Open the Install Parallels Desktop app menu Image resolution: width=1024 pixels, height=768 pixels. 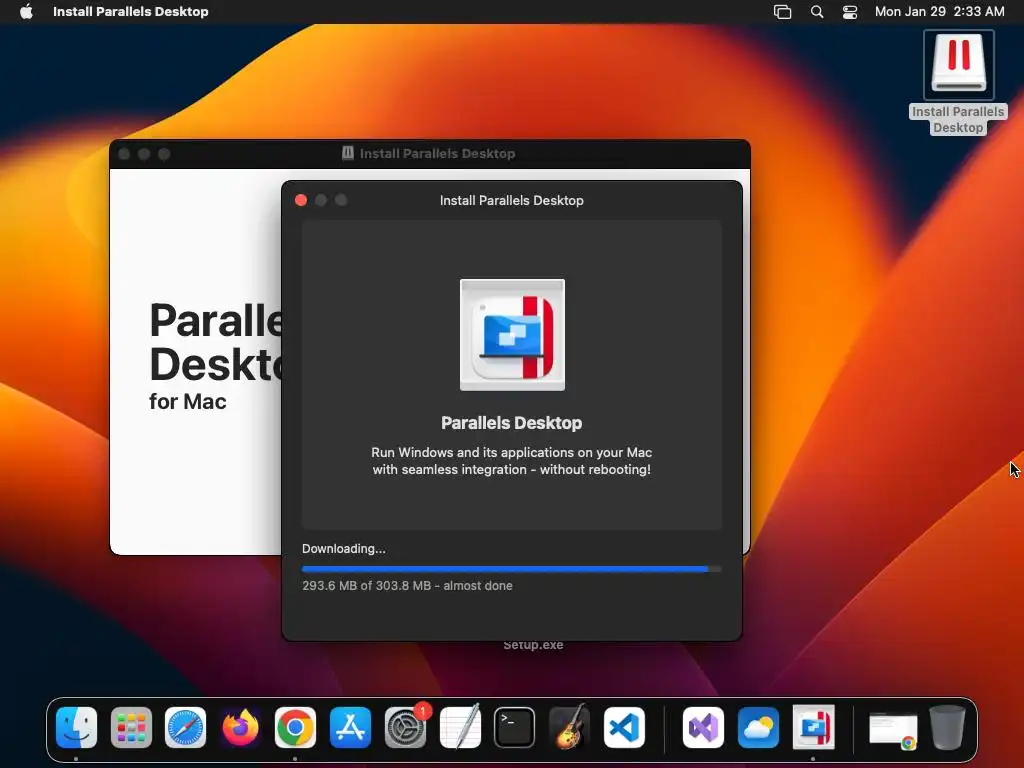point(131,12)
